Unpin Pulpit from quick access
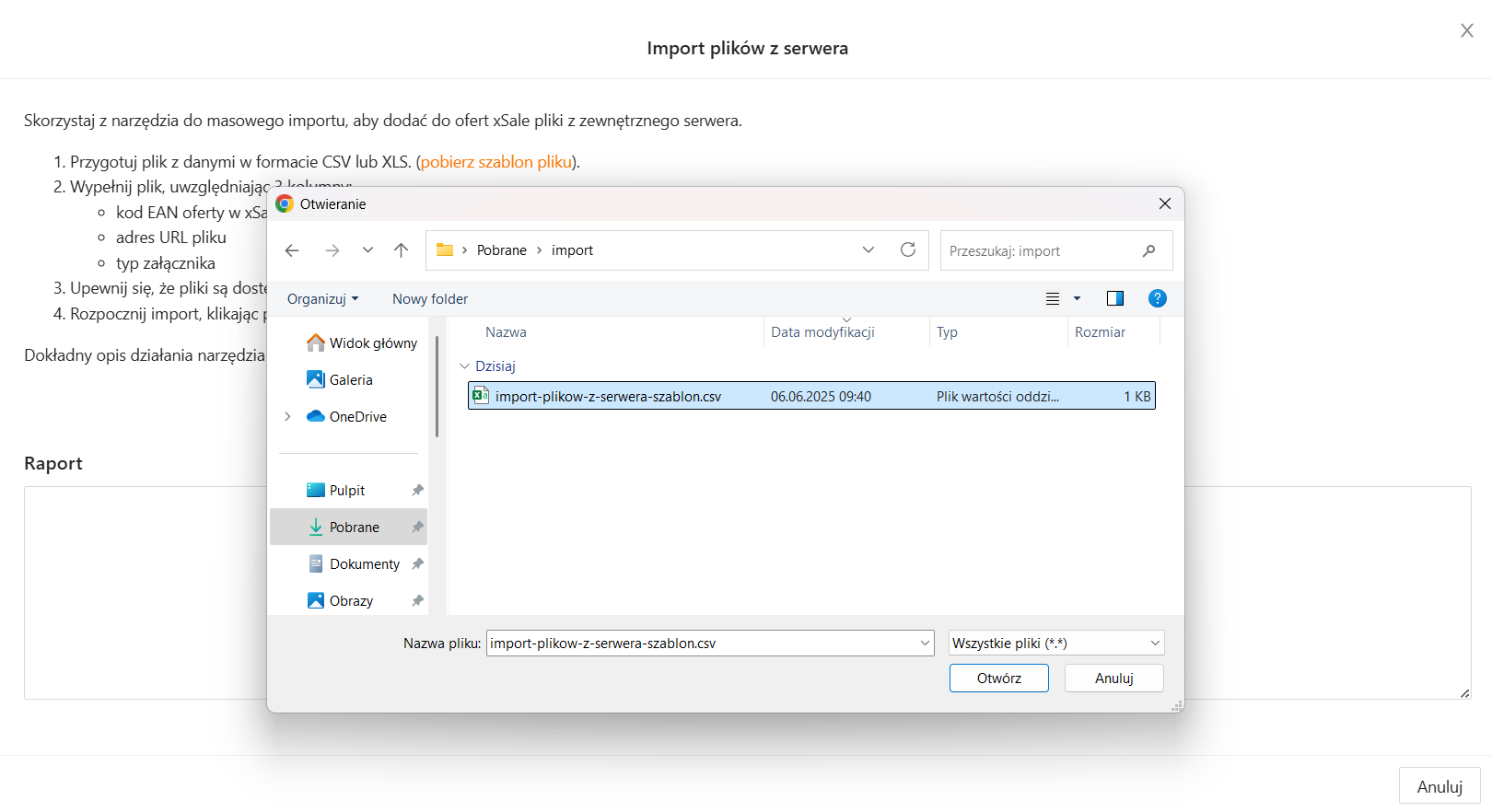Image resolution: width=1492 pixels, height=812 pixels. tap(417, 491)
